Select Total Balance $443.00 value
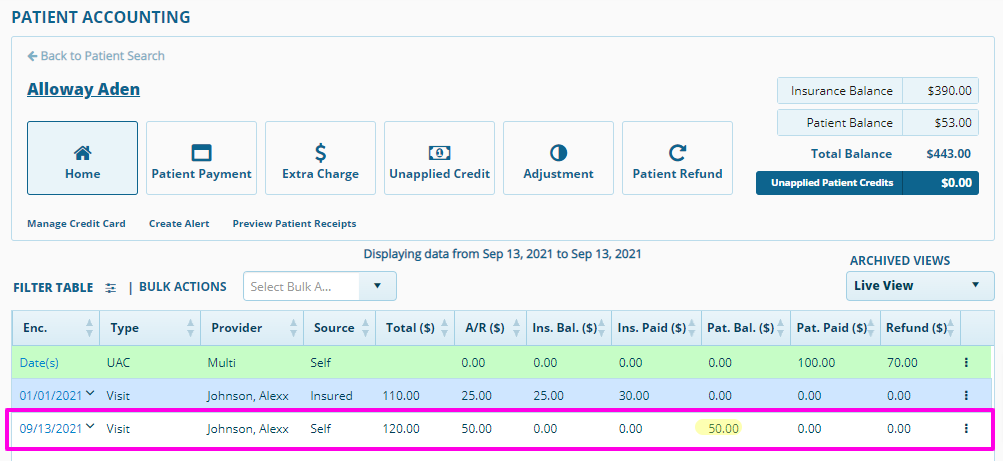1003x461 pixels. pos(948,153)
